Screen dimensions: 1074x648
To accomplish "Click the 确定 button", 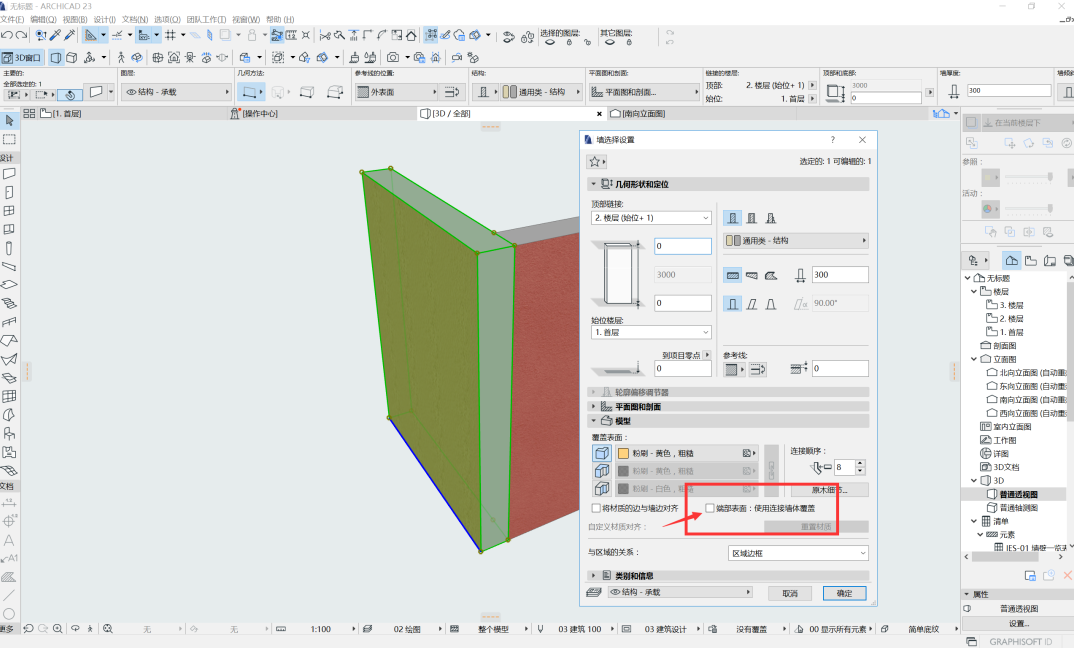I will coord(845,593).
